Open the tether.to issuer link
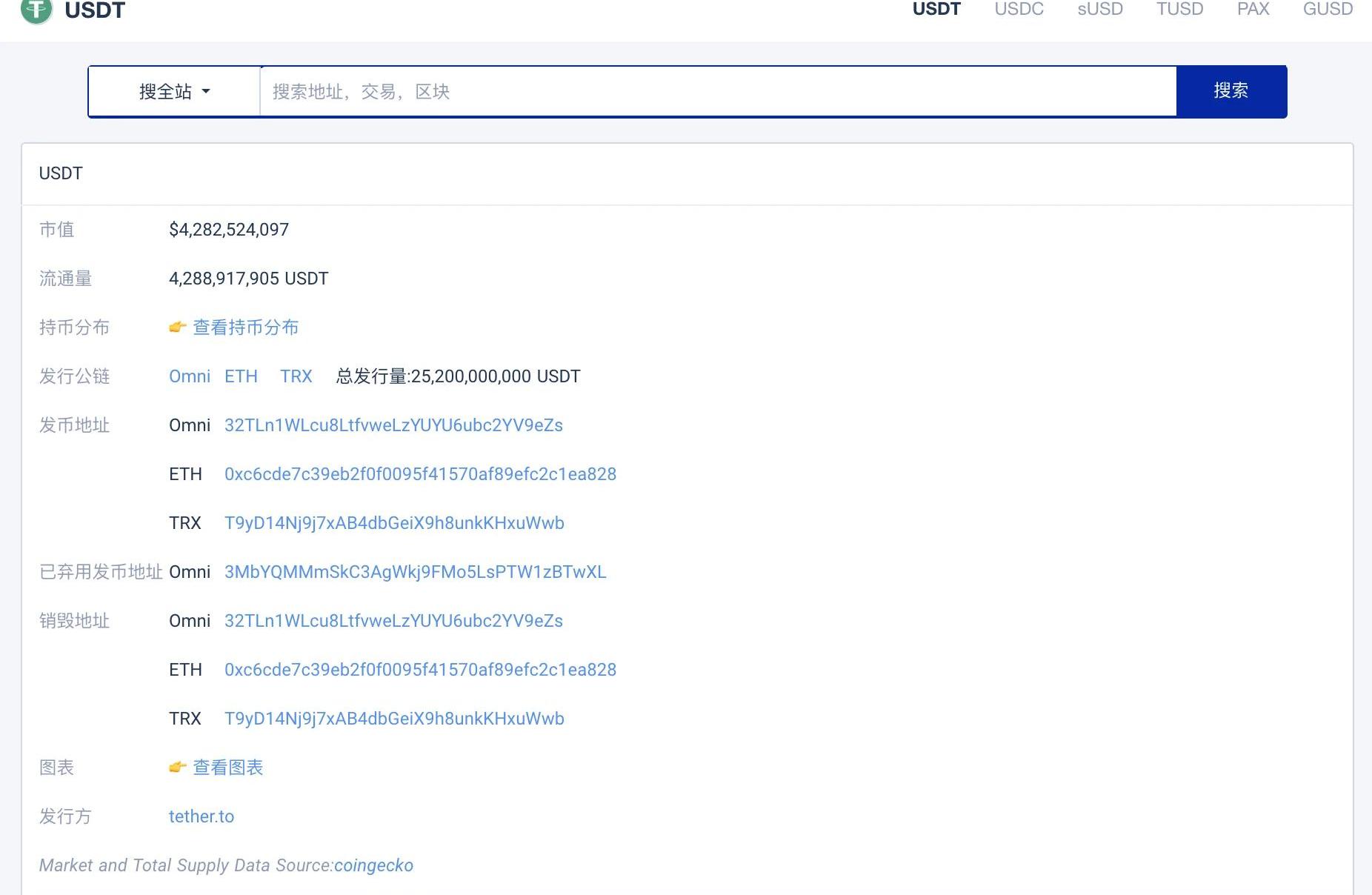Screen dimensions: 1372x895 click(202, 816)
